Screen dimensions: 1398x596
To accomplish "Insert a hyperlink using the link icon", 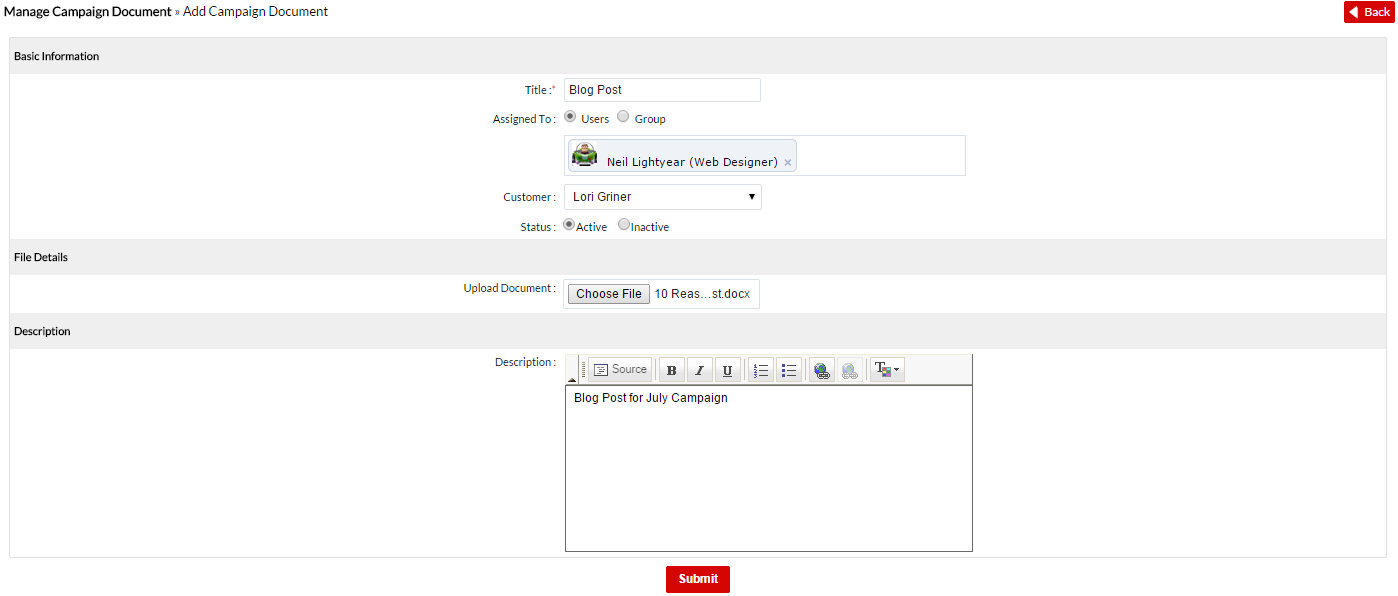I will tap(822, 370).
